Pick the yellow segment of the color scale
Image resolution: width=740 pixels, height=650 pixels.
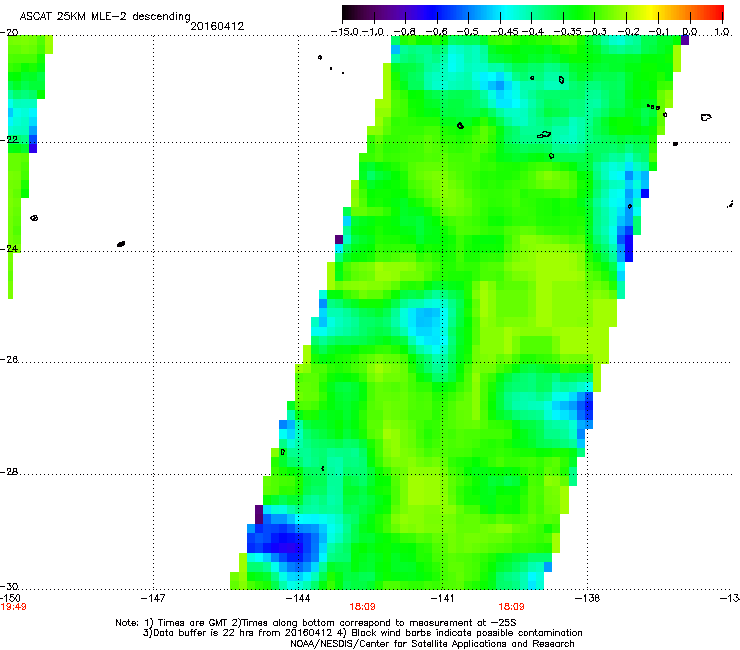(651, 12)
